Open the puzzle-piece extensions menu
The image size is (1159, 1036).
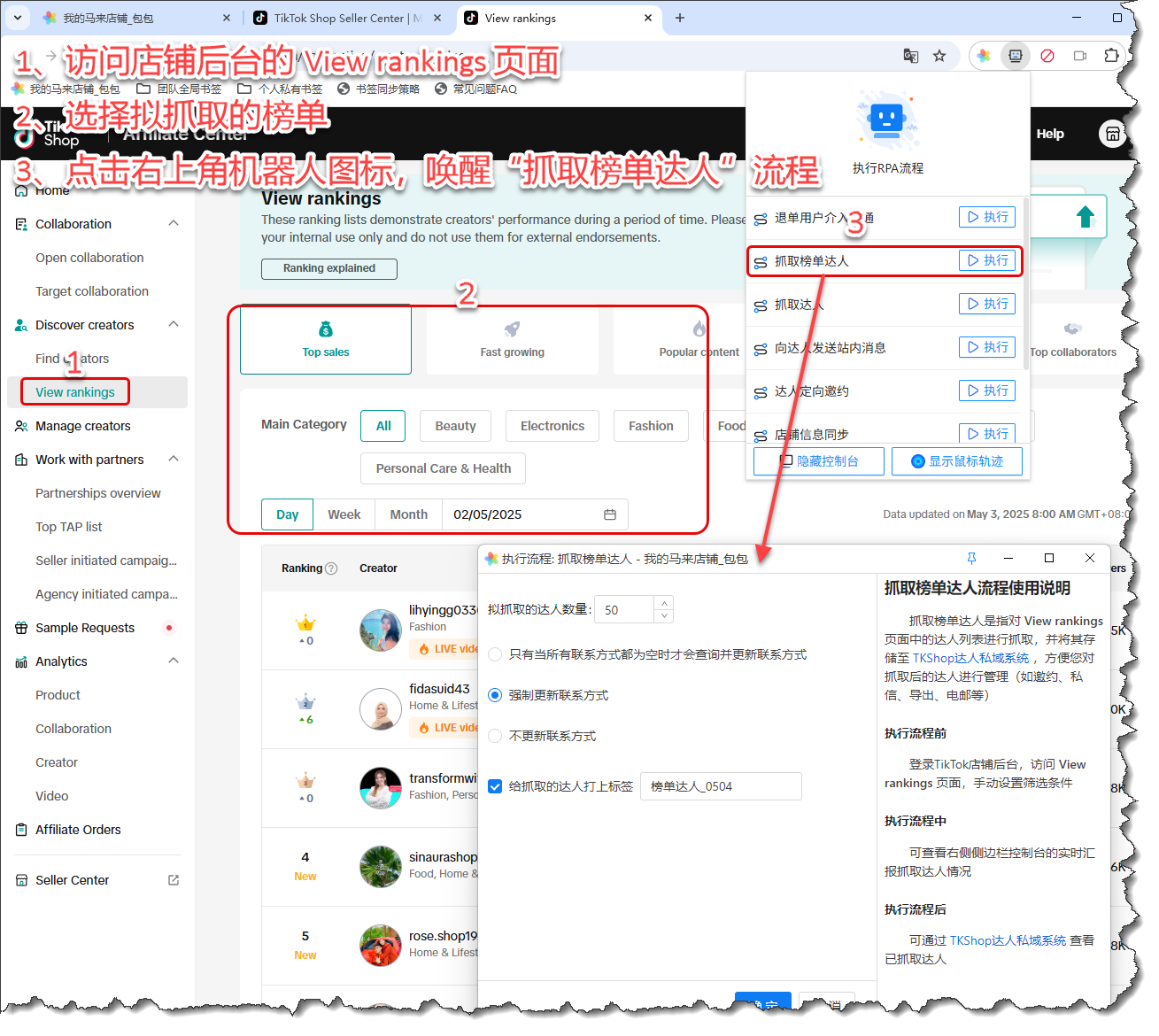click(1111, 56)
